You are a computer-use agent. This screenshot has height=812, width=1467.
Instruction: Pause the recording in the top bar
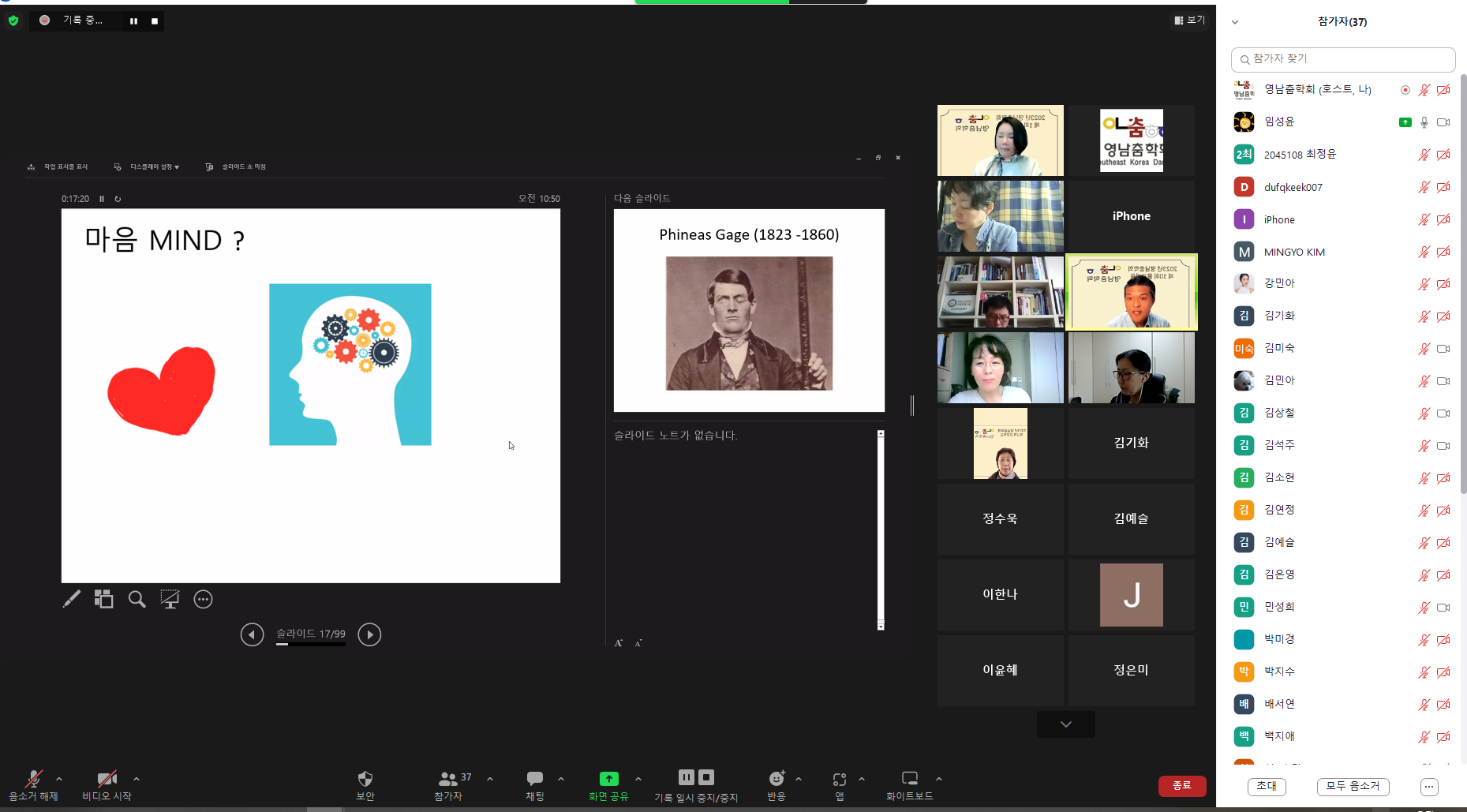click(133, 21)
